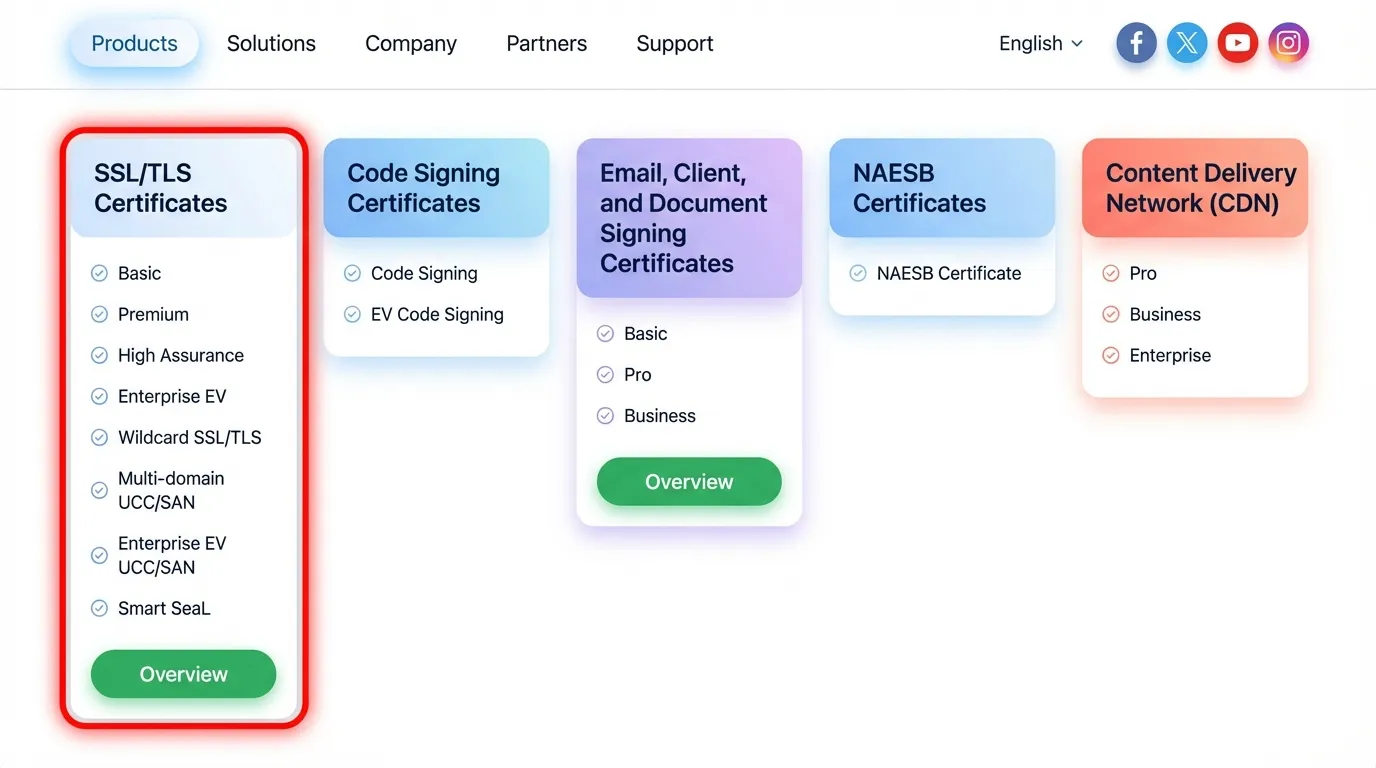Screen dimensions: 1376x768
Task: Click the checkmark icon beside Basic SSL/TLS
Action: [99, 272]
